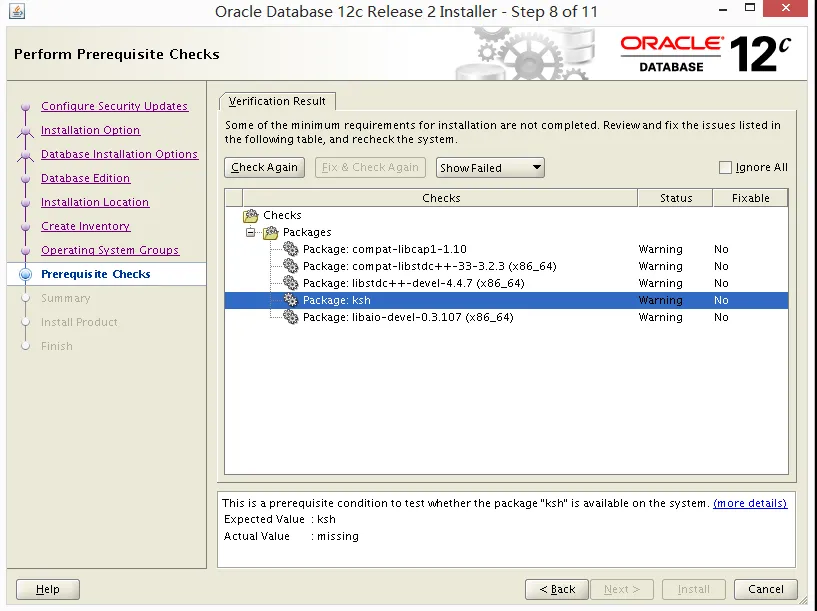Image resolution: width=817 pixels, height=611 pixels.
Task: Select the highlighted Package: ksh row
Action: click(x=506, y=300)
